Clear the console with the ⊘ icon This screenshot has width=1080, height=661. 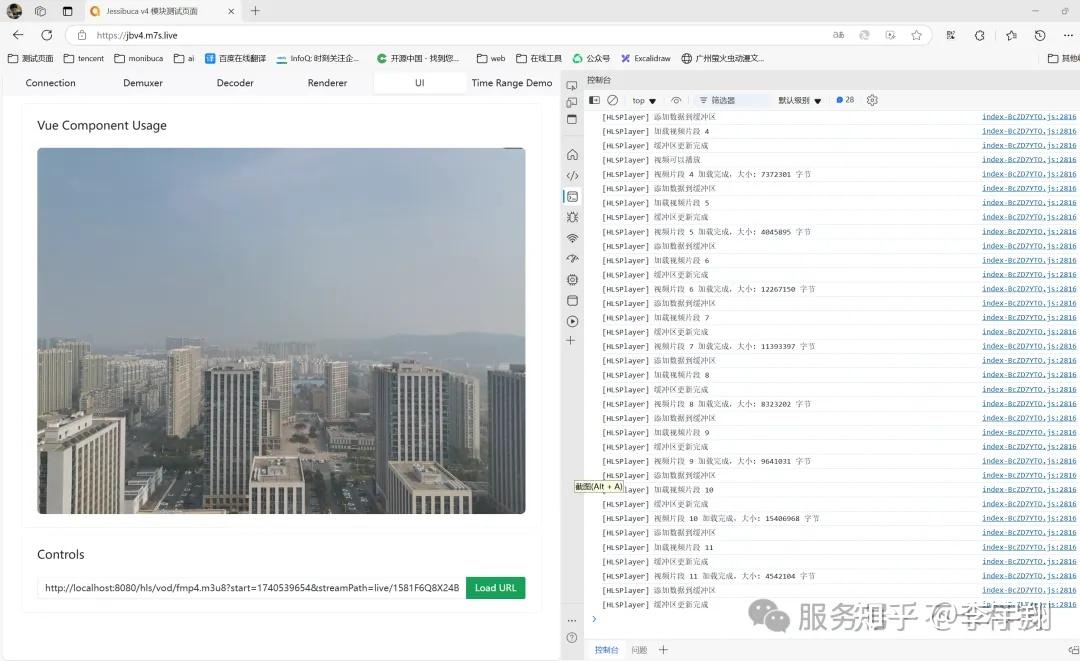[613, 100]
